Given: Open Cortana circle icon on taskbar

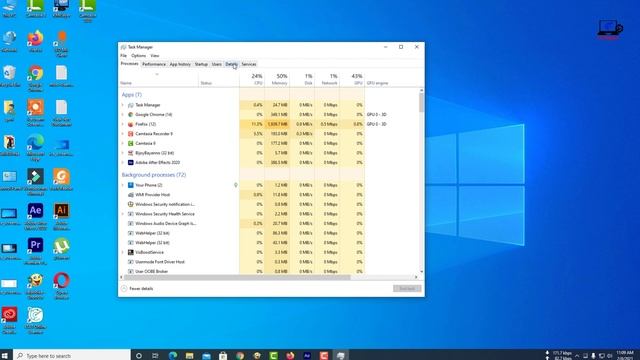Looking at the screenshot, I should point(139,356).
